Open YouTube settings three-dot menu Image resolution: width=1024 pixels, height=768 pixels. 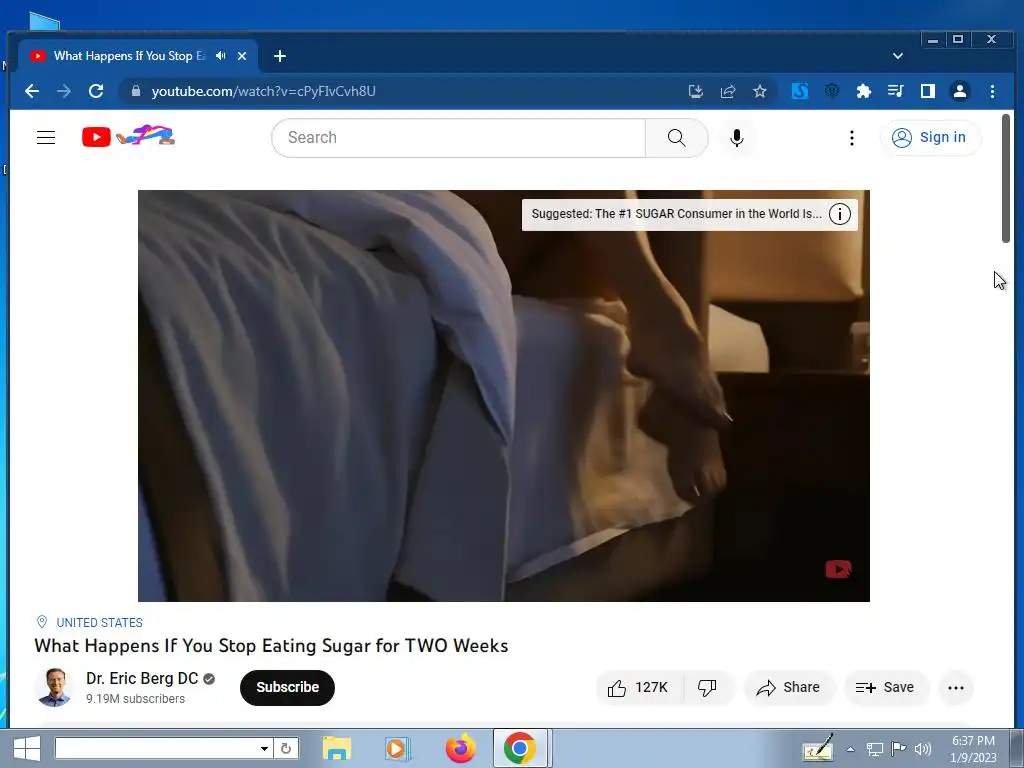click(x=852, y=138)
